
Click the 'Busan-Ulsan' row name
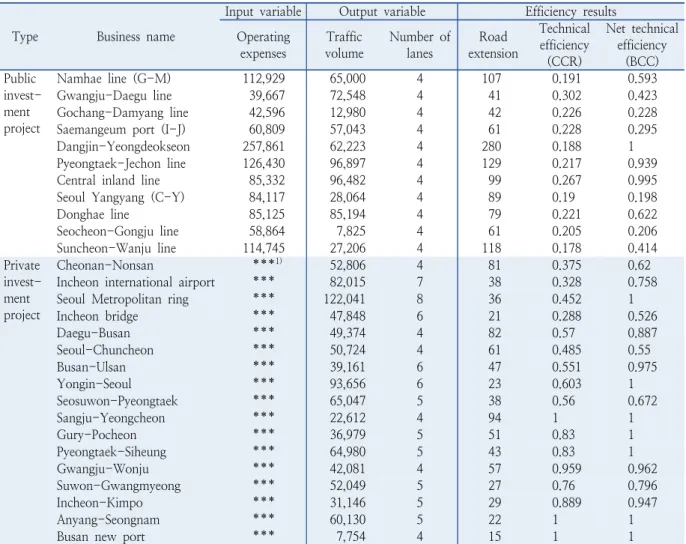pos(91,367)
